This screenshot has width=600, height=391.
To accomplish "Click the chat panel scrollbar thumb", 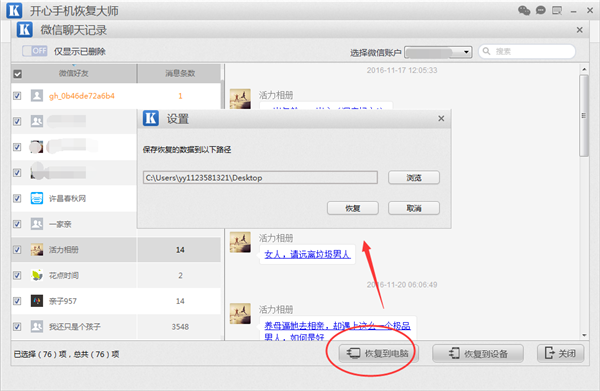I will pyautogui.click(x=584, y=116).
